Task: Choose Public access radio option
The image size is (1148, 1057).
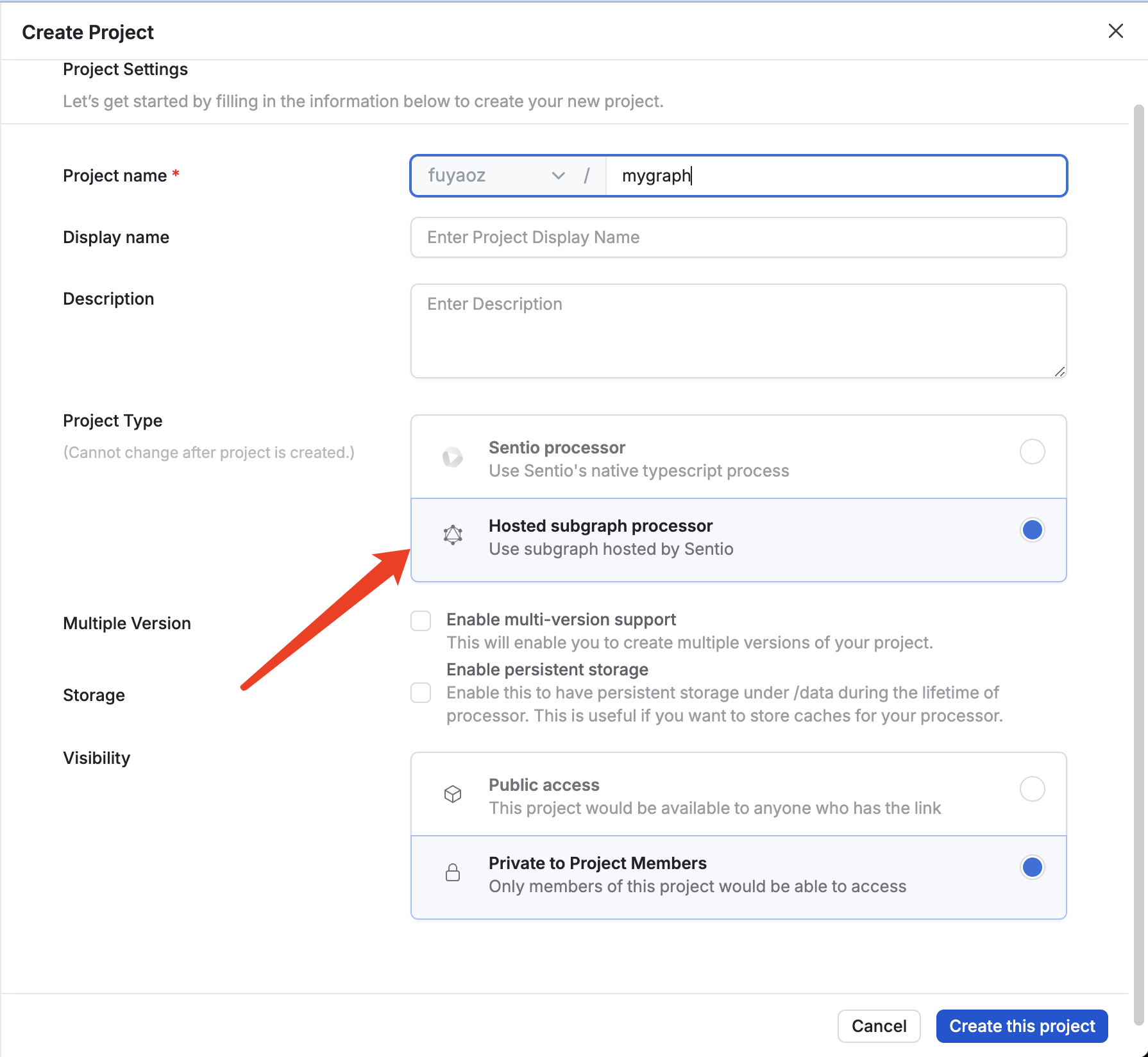Action: coord(1032,789)
